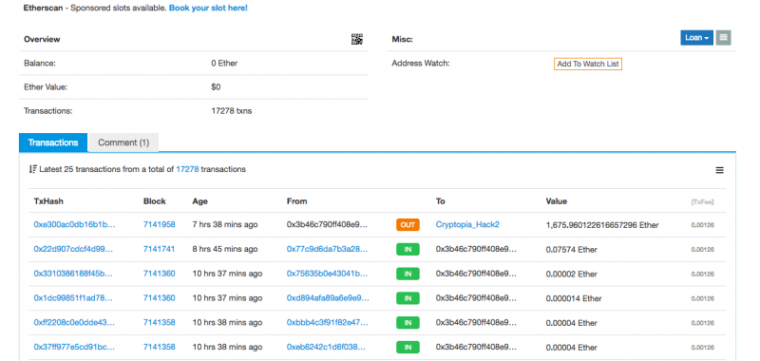Switch to the Comment (1) tab
This screenshot has width=760, height=361.
[124, 142]
